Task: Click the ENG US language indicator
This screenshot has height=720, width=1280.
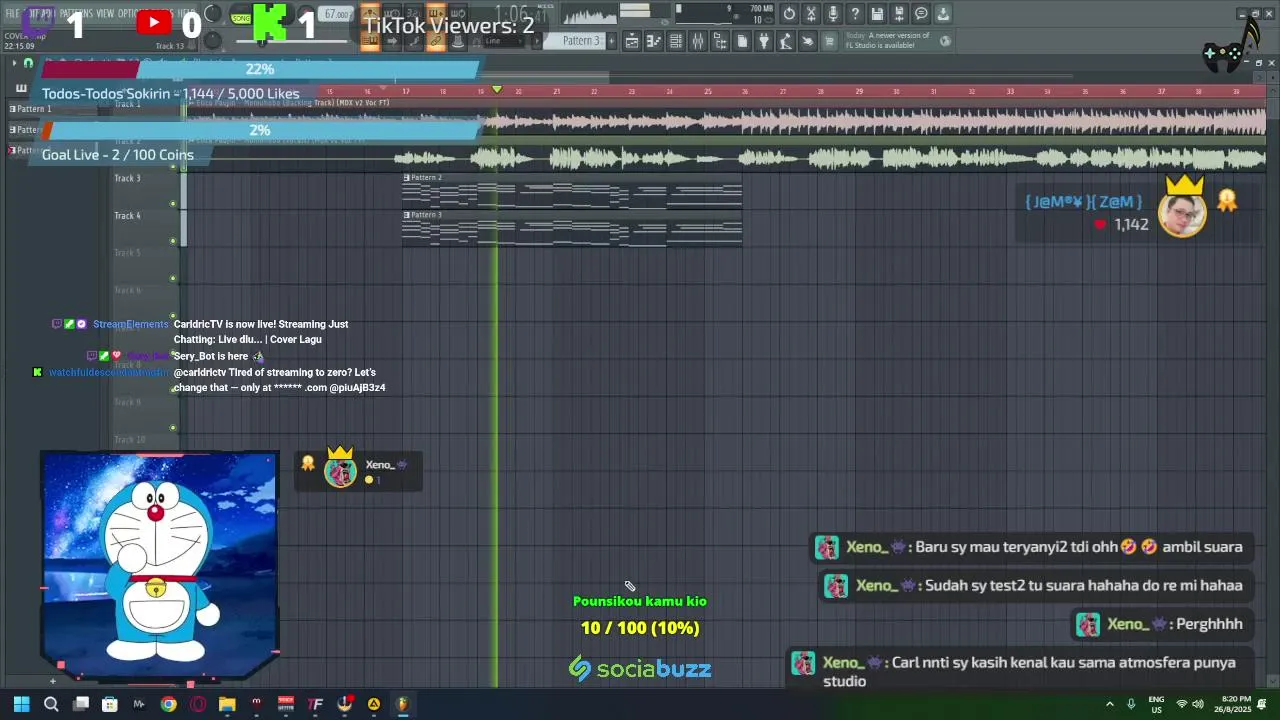Action: click(x=1156, y=704)
